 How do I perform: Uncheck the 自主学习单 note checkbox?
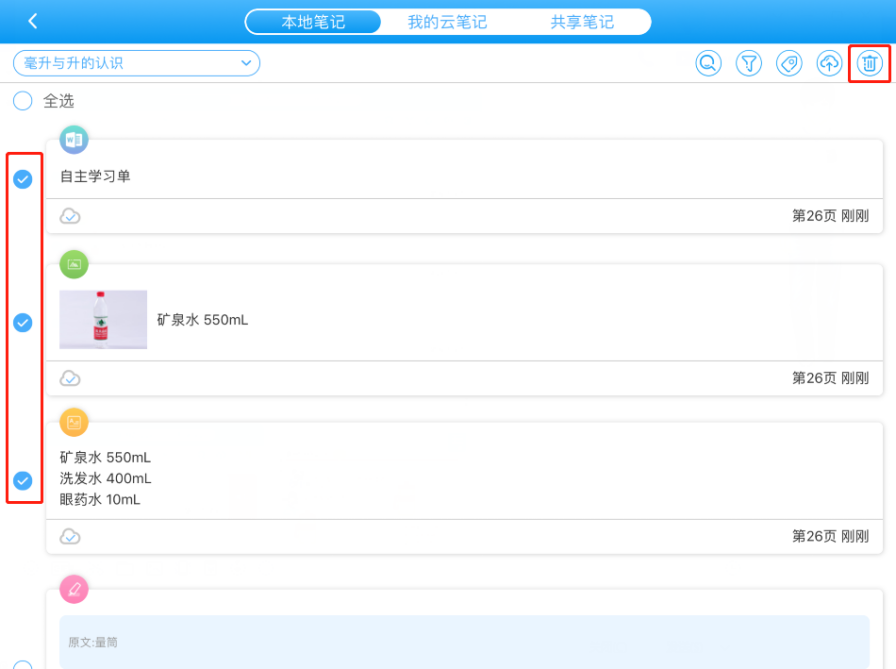tap(23, 179)
